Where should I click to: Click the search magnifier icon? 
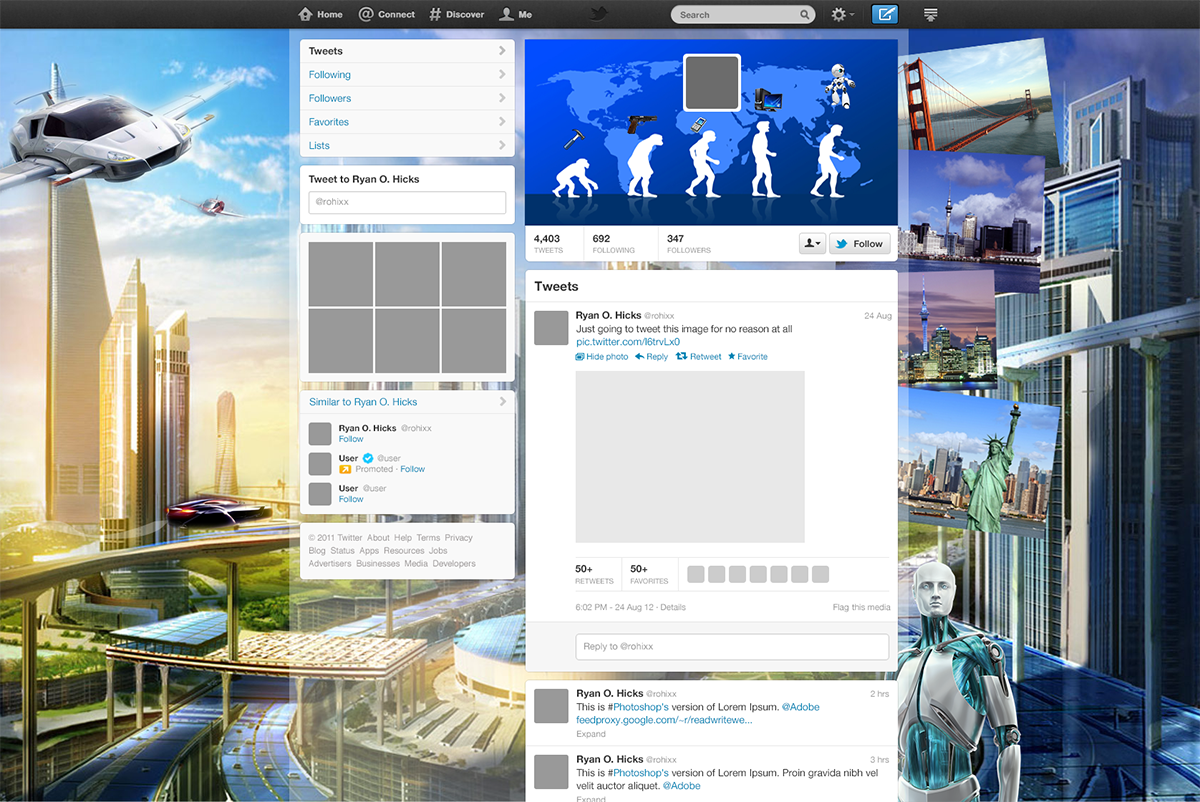click(804, 15)
